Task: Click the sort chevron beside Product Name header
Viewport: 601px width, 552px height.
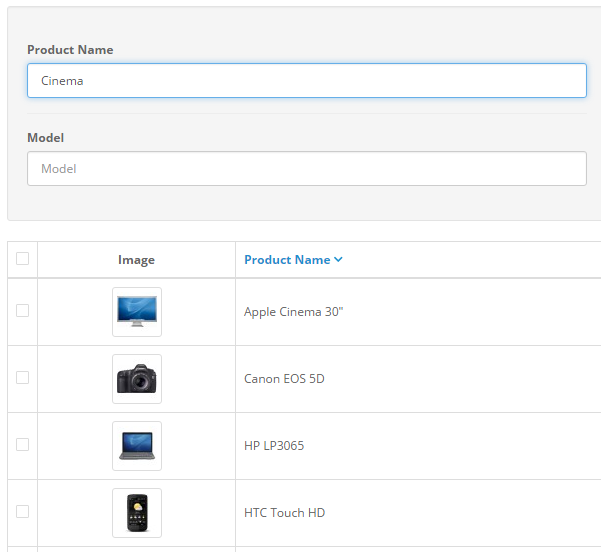Action: tap(338, 260)
